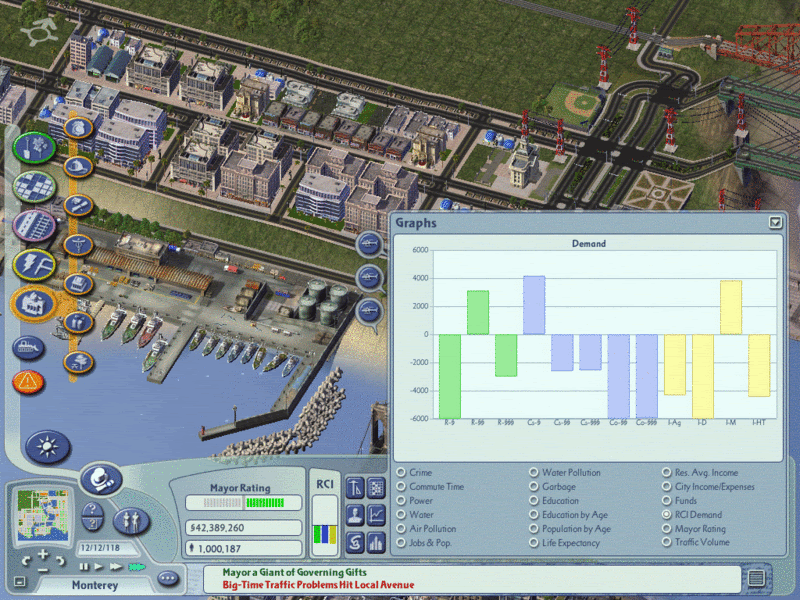This screenshot has height=600, width=800.
Task: Set simulation to fast-forward speed
Action: point(116,566)
